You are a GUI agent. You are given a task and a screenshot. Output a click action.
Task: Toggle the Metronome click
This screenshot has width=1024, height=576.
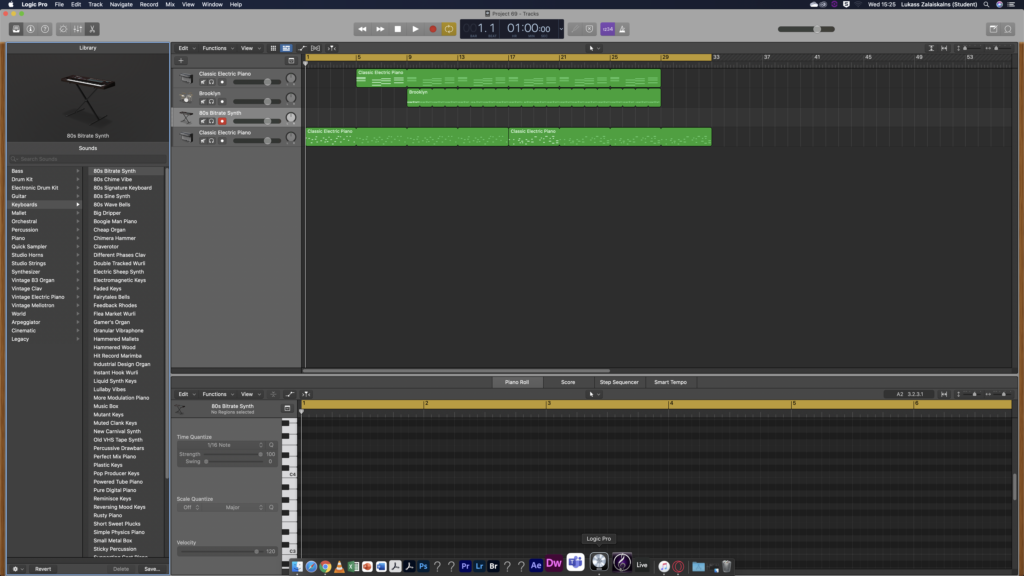[x=622, y=29]
